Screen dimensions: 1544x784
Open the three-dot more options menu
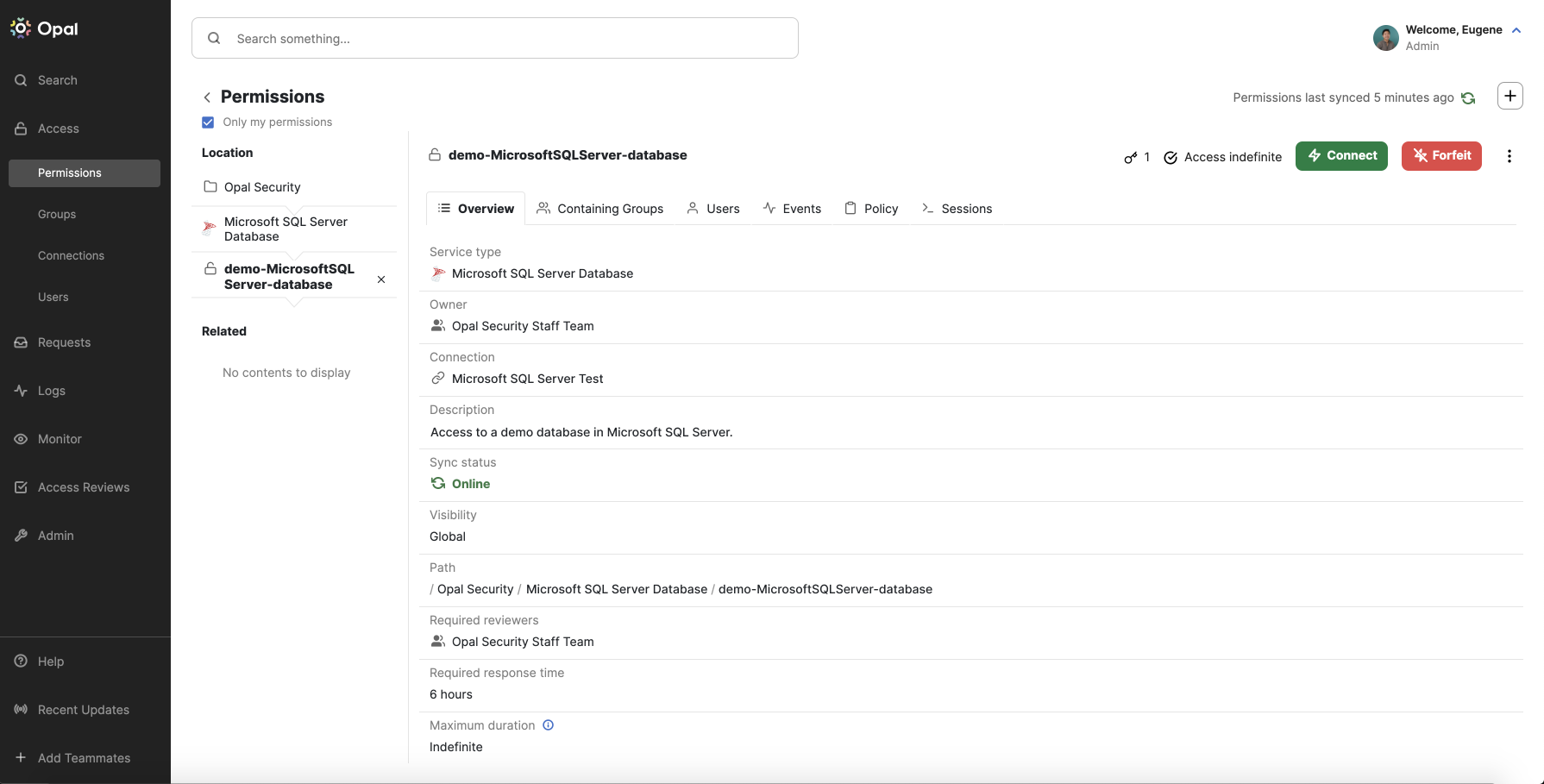click(1509, 156)
